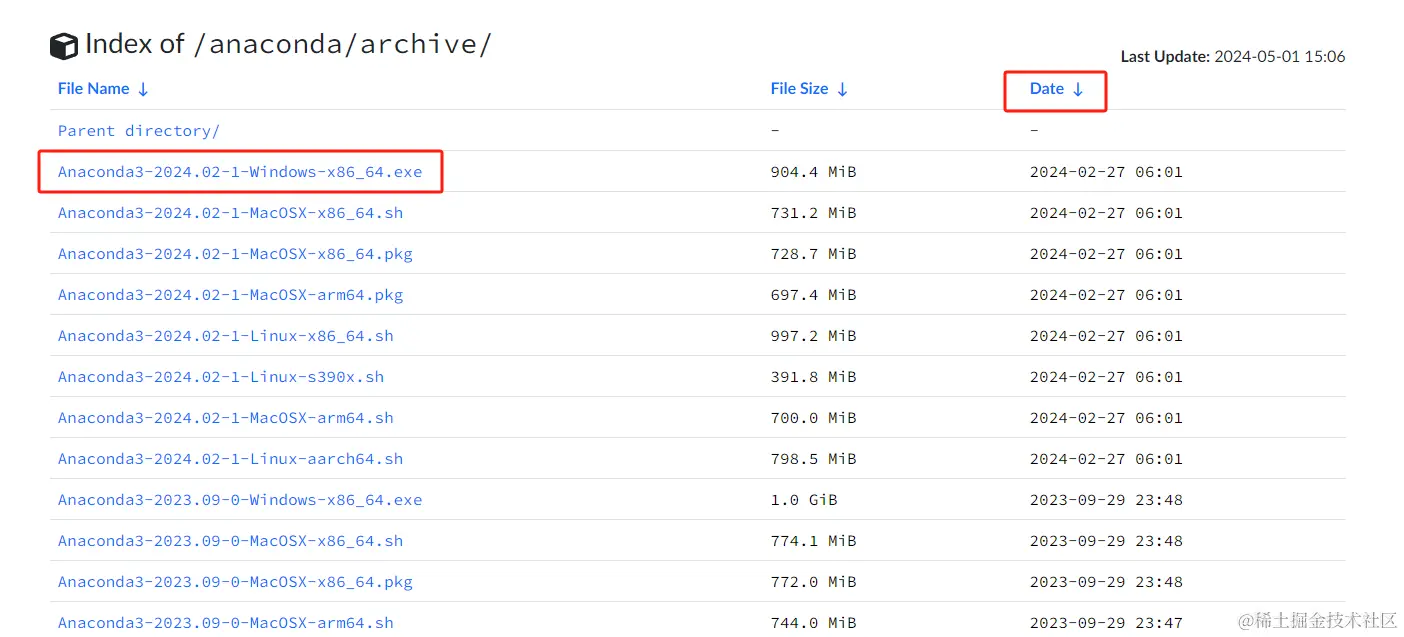Download Anaconda3-2024.02-1-Linux-s390x.sh

coord(221,377)
